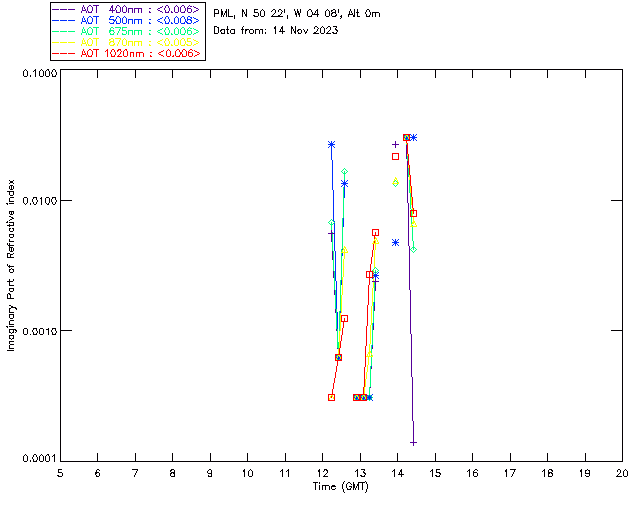Viewport: 640px width, 512px height.
Task: Click the x-axis tick label 19
Action: 585,473
